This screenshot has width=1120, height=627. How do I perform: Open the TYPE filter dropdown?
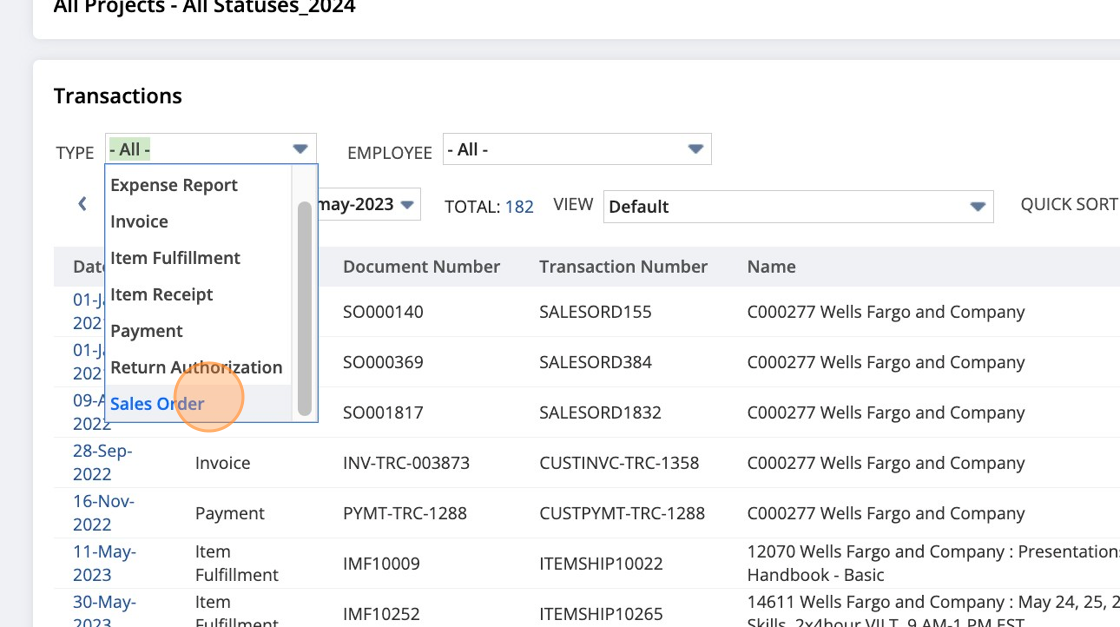point(211,149)
